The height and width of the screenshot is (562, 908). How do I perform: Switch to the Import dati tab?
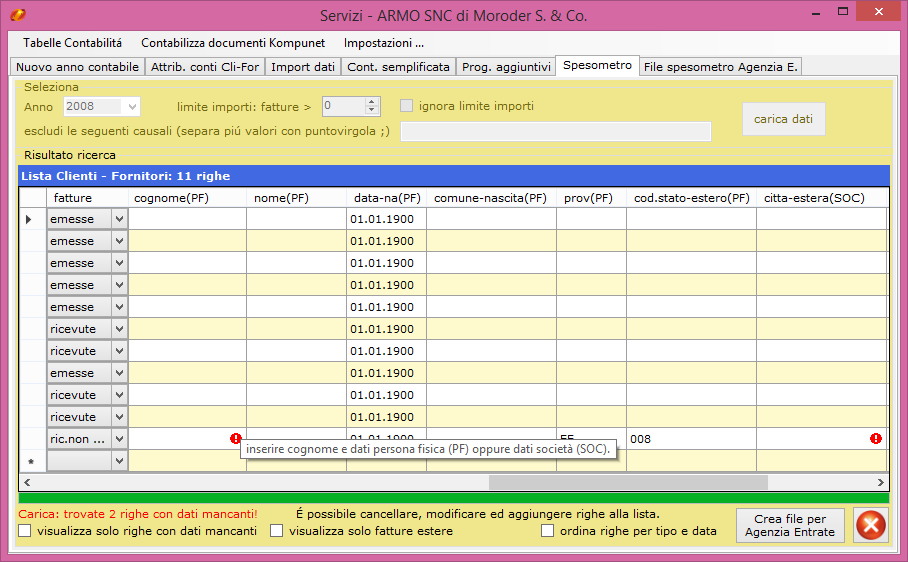(303, 67)
